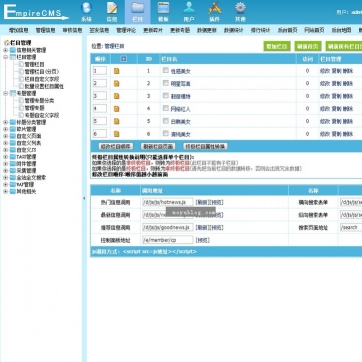Collapse the 专题管理 tree node

[x=5, y=93]
